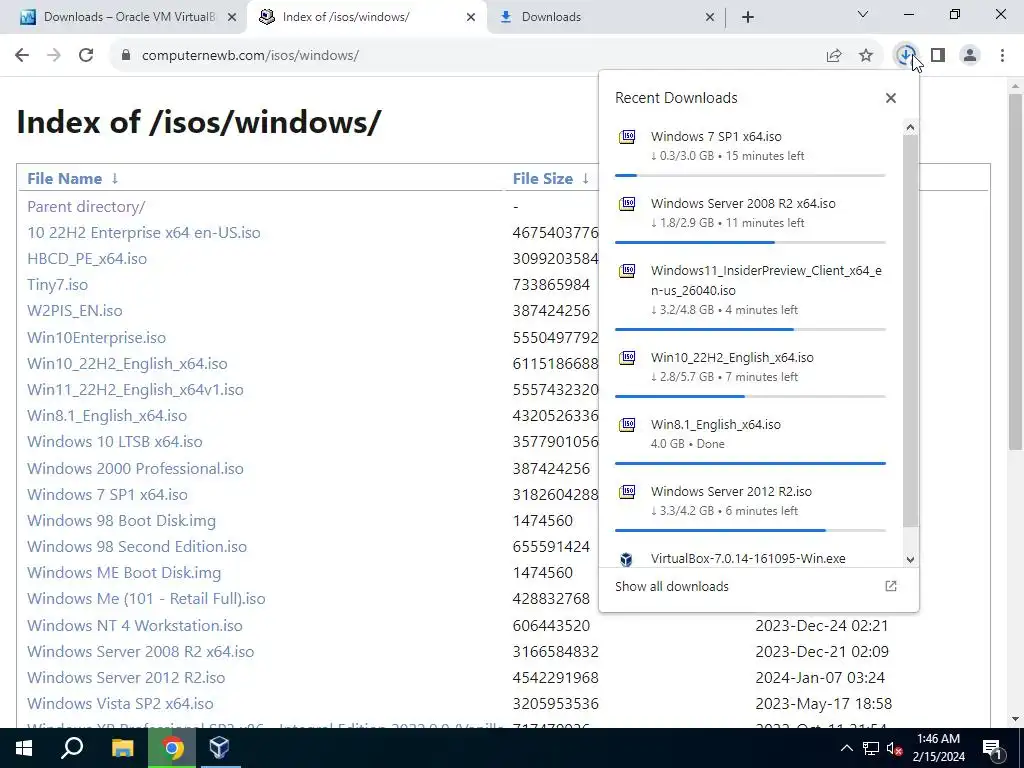Screen dimensions: 1024x768
Task: Click the network tray icon
Action: (871, 748)
